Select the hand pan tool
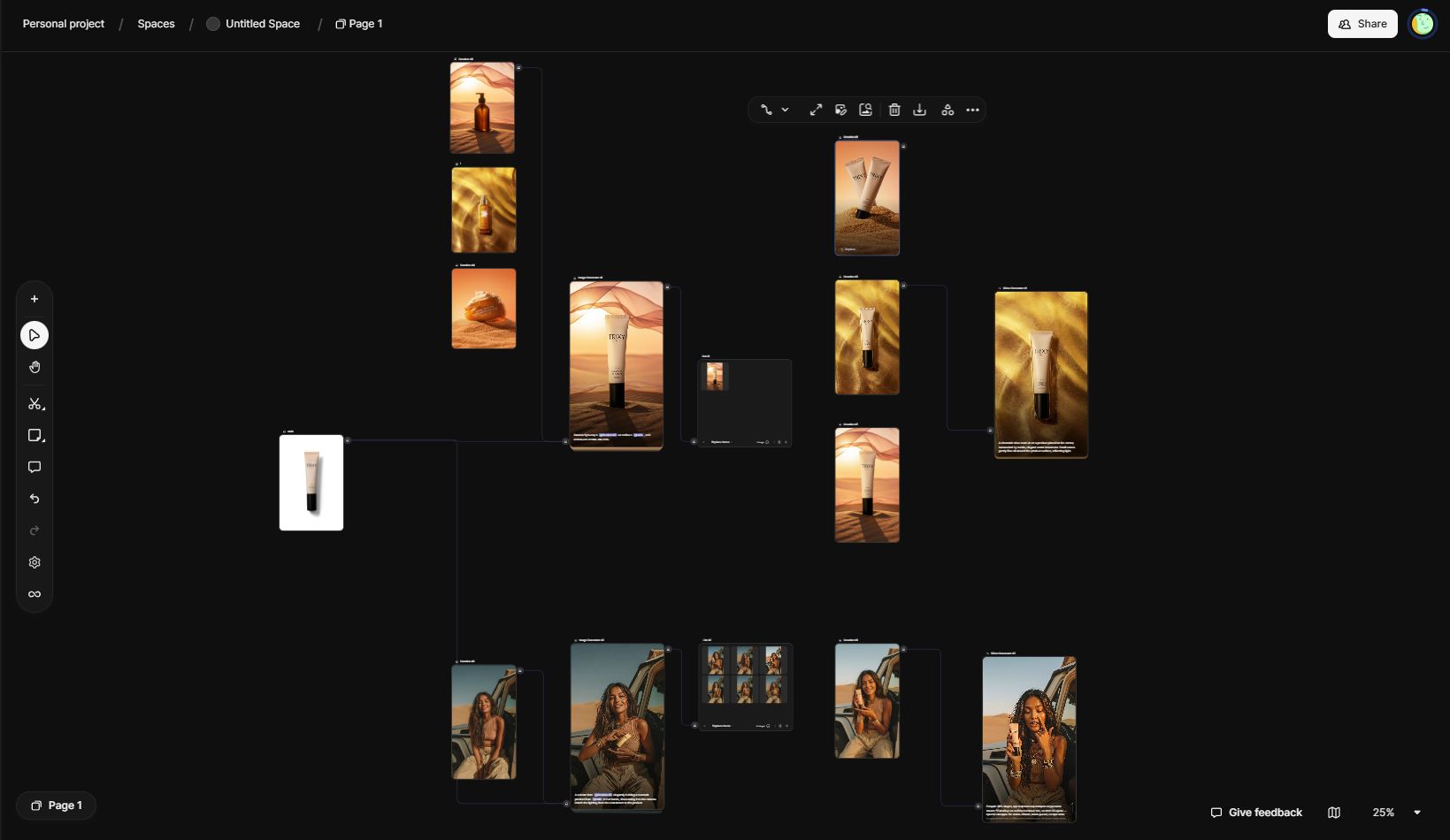The width and height of the screenshot is (1450, 840). [35, 367]
